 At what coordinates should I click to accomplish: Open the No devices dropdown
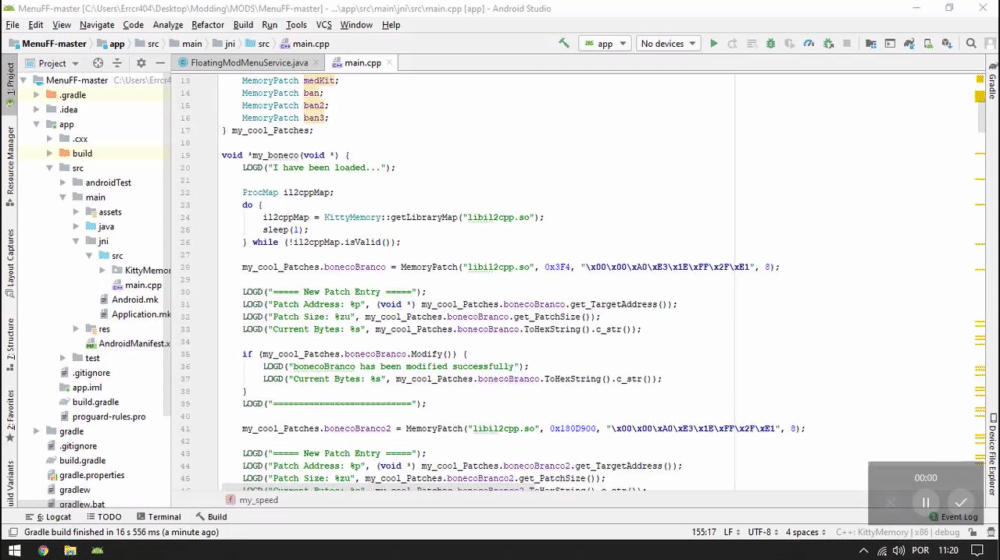668,43
